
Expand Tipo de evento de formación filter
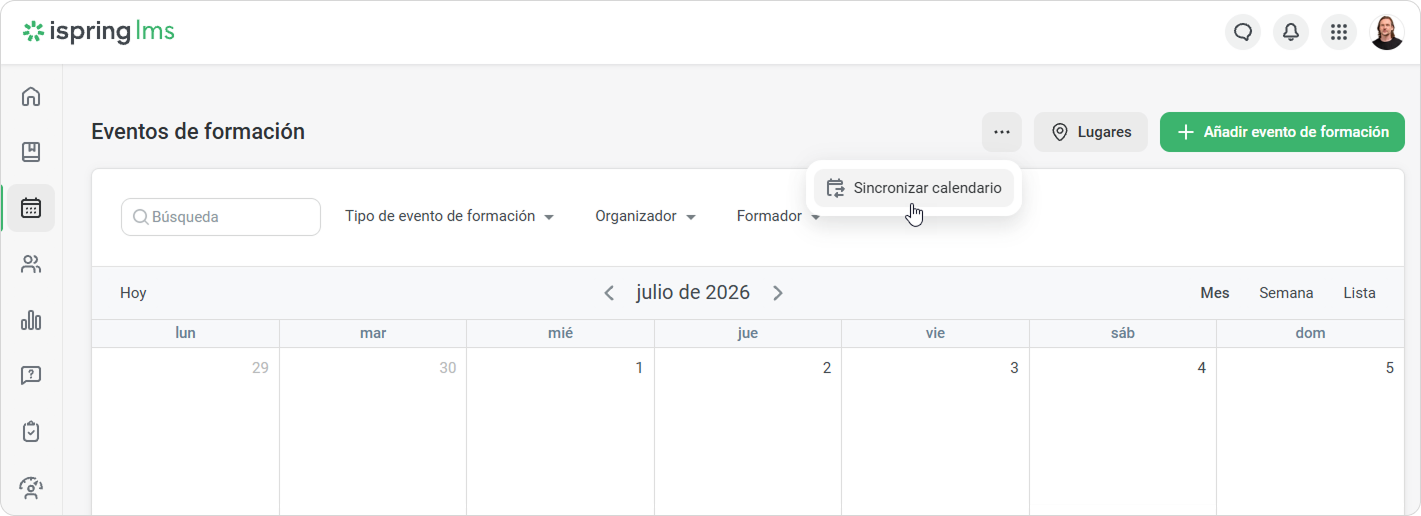point(450,216)
